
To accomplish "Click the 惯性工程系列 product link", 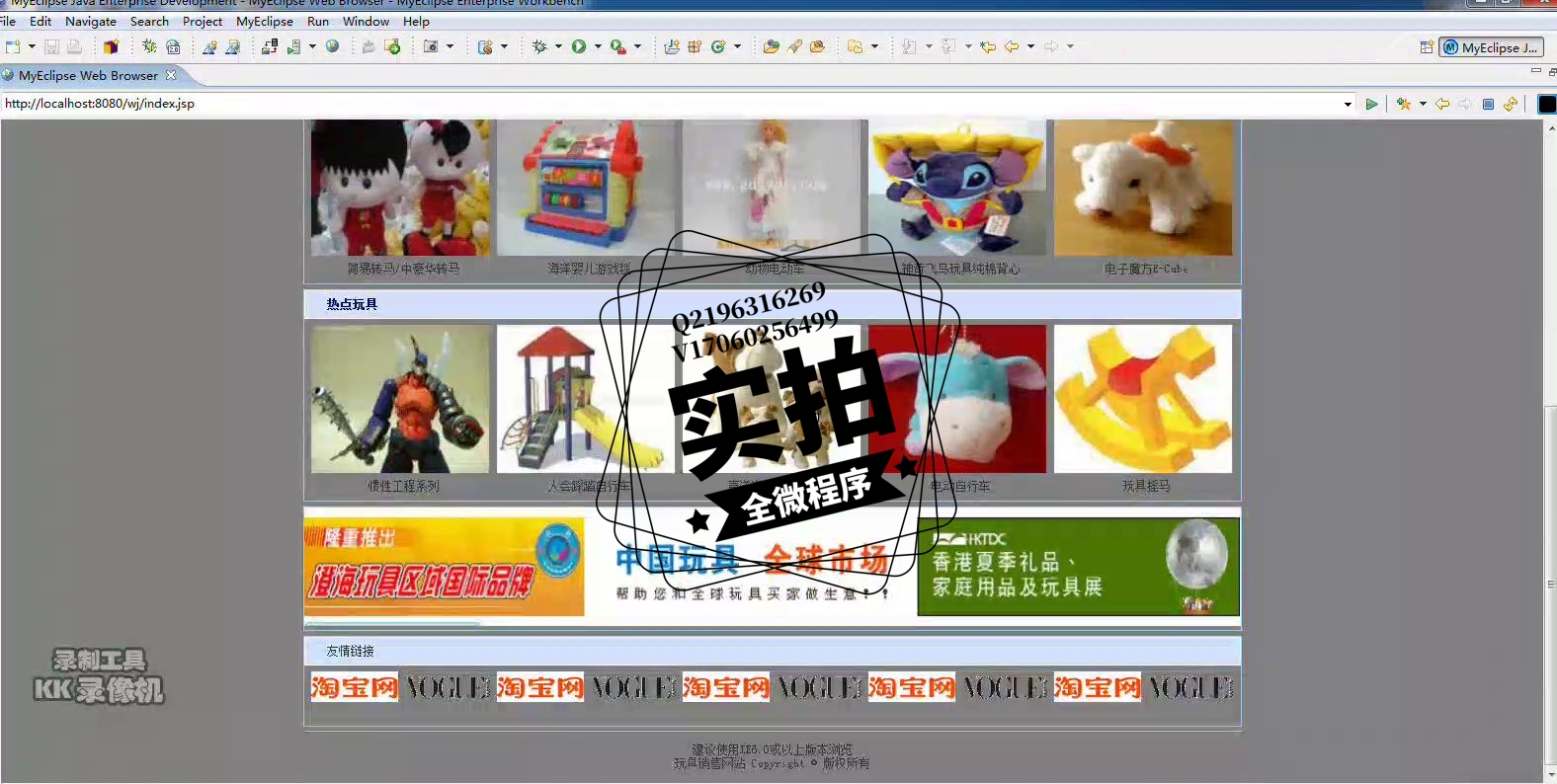I will tap(403, 486).
